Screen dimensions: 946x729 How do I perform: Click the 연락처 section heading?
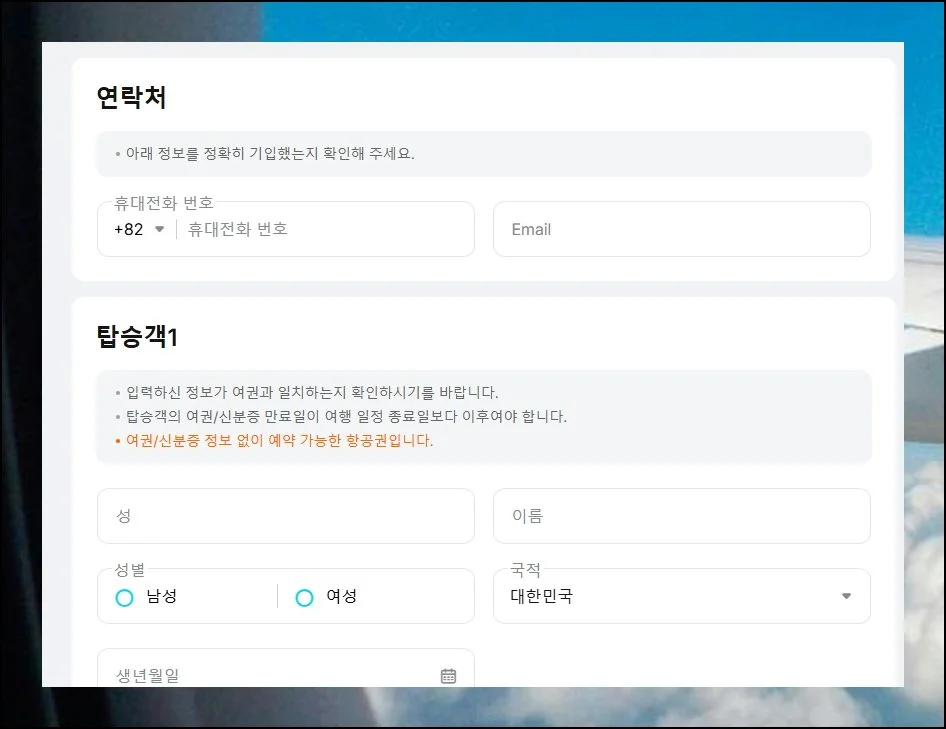[131, 98]
